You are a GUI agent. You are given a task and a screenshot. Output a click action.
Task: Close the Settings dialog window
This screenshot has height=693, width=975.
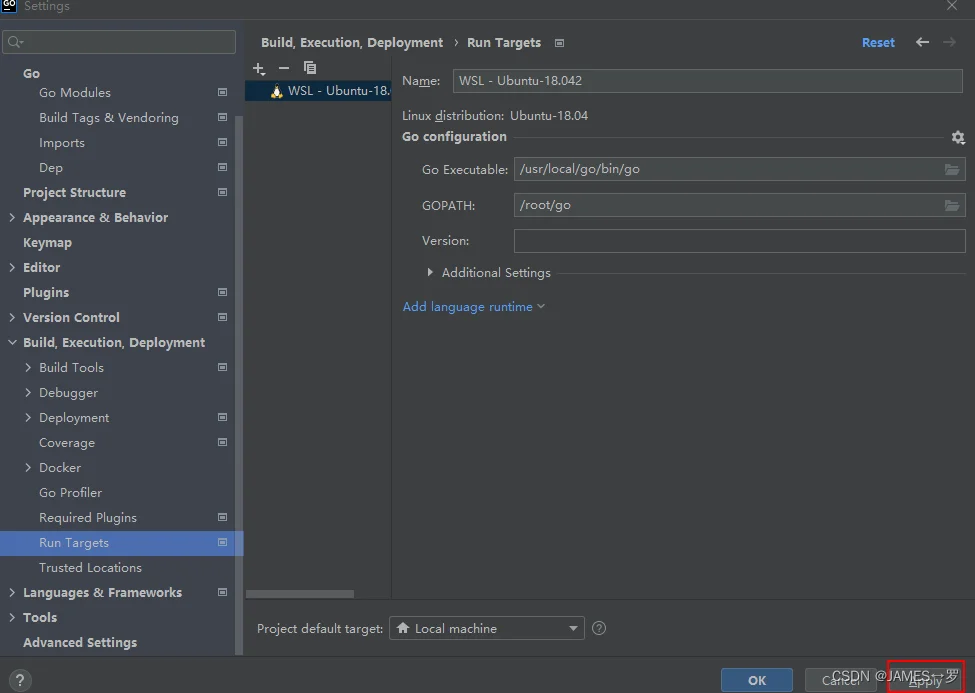[952, 6]
